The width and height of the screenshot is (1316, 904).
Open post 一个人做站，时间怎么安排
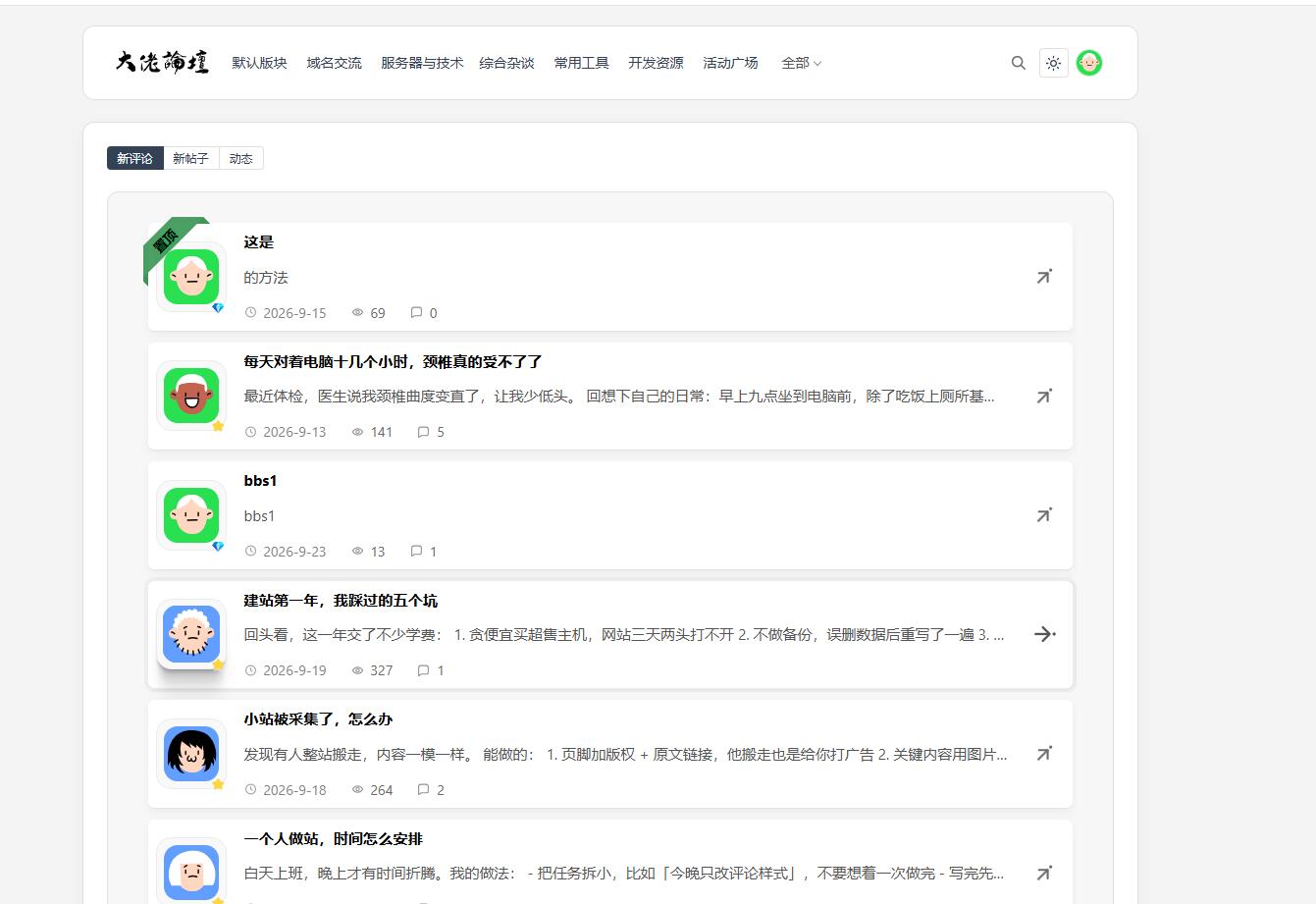(x=334, y=839)
